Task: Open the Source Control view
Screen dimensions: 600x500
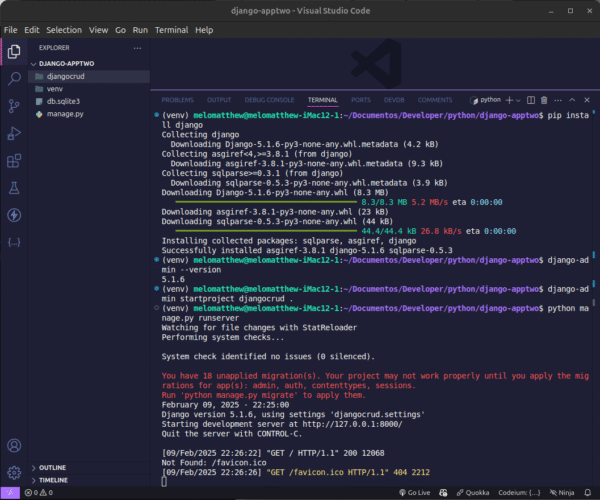Action: tap(14, 106)
